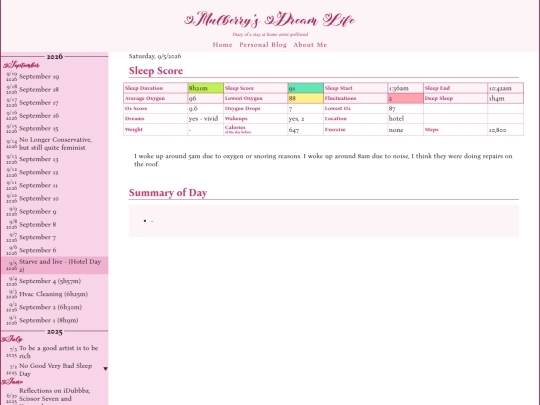This screenshot has width=540, height=405.
Task: Click the Weight label cell
Action: click(x=155, y=130)
